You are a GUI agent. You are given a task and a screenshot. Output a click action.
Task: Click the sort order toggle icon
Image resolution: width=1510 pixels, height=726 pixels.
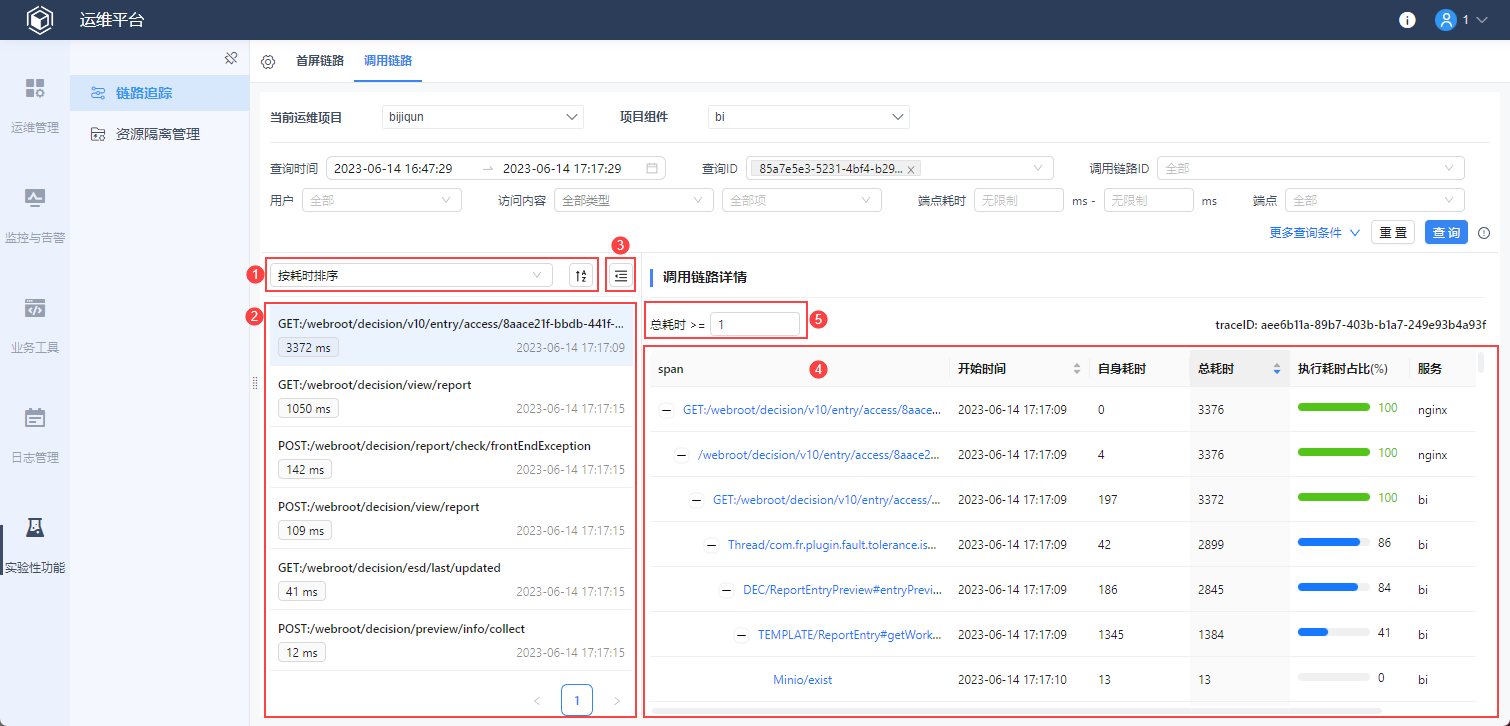pyautogui.click(x=581, y=276)
